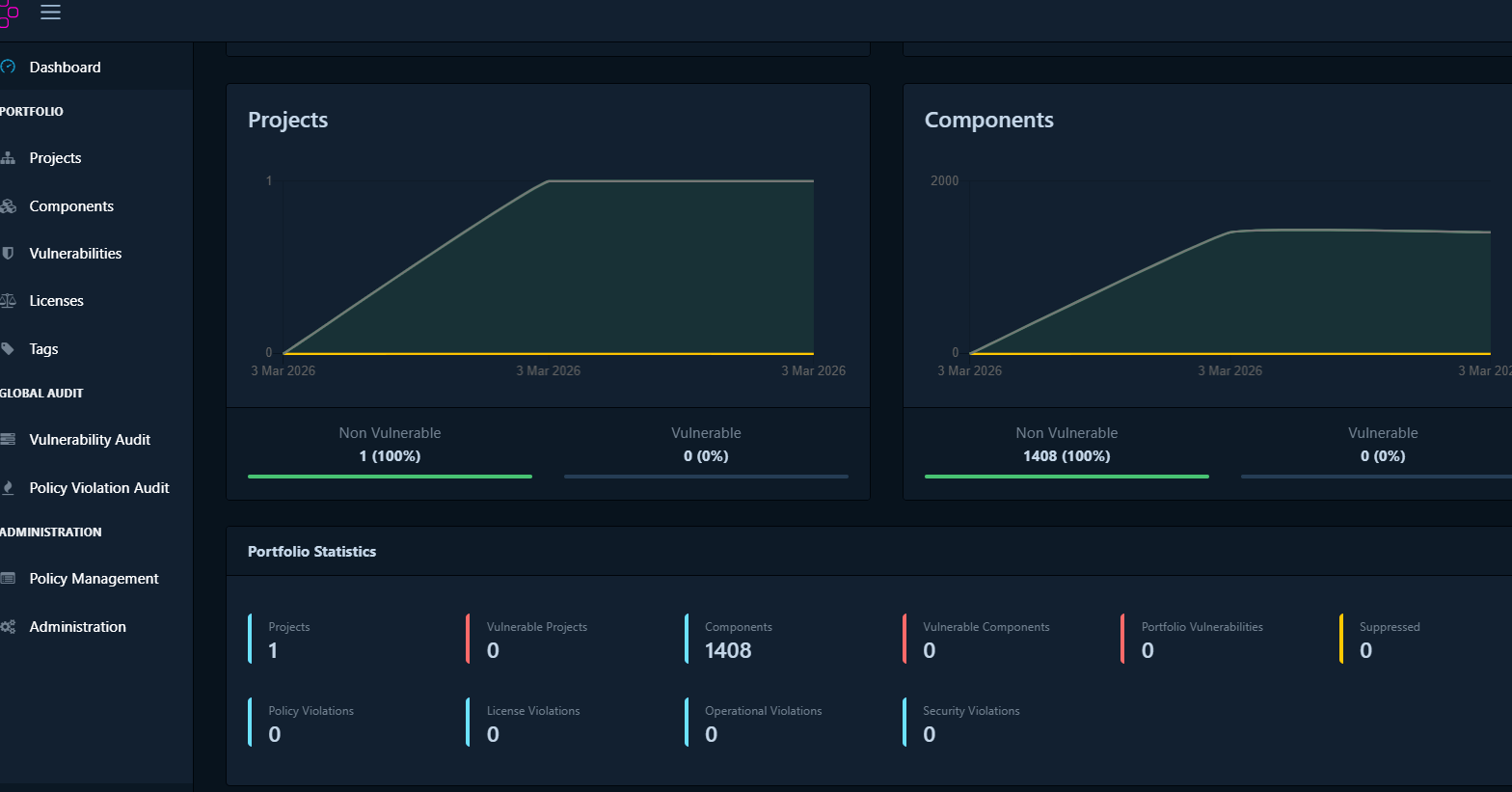Click the Policy Management icon
This screenshot has width=1512, height=792.
[8, 579]
